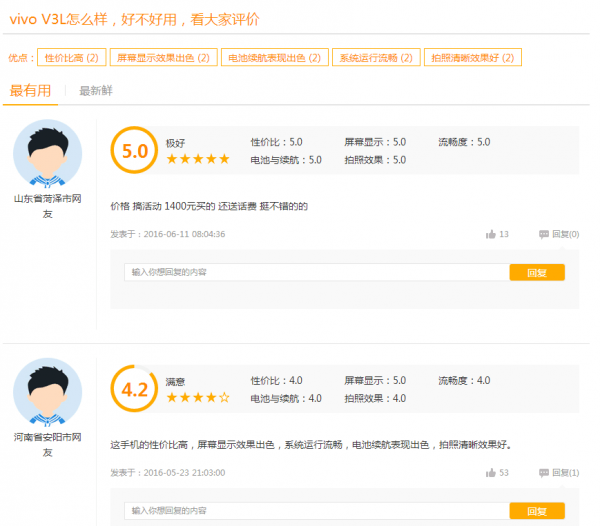Select 拍照清晰效果好 (2) tag
Screen dimensions: 600x526
[472, 58]
